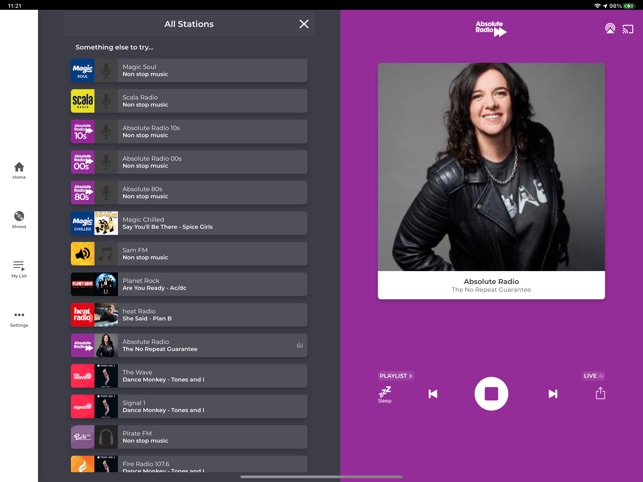Screen dimensions: 643x482
Task: Play Are You Ready - Ac/dc
Action: tap(155, 288)
